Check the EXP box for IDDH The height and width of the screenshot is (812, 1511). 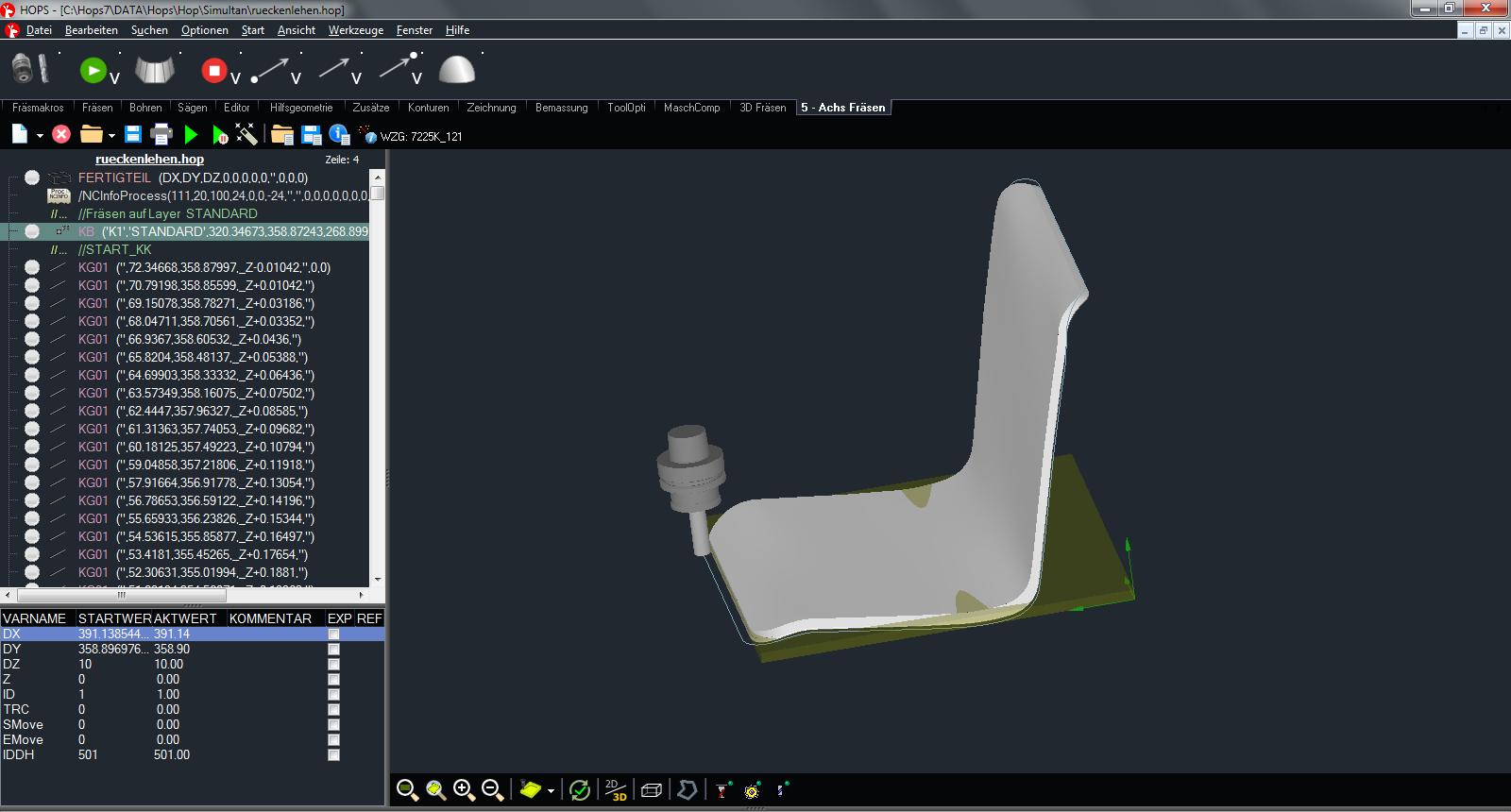[333, 755]
